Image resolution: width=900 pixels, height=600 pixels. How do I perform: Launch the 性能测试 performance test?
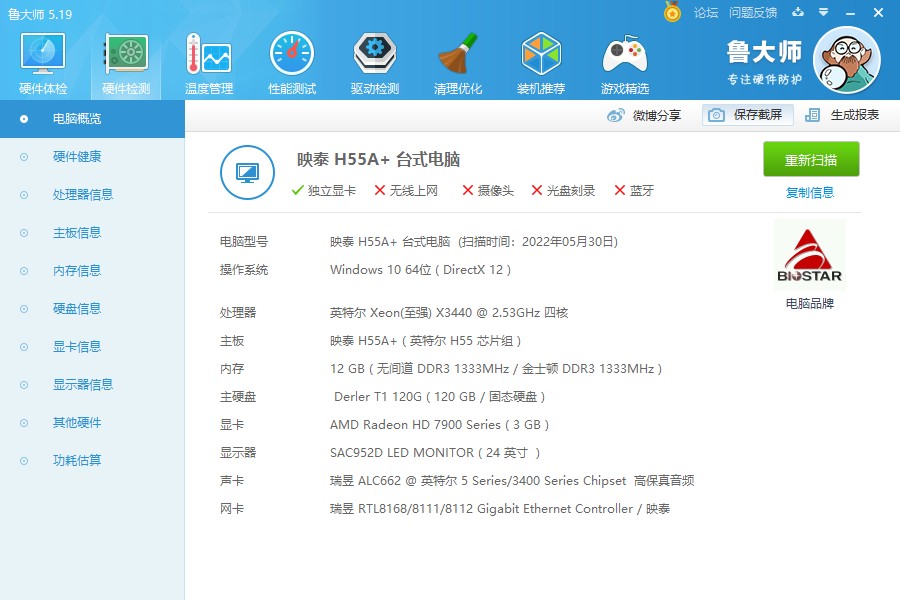click(291, 60)
